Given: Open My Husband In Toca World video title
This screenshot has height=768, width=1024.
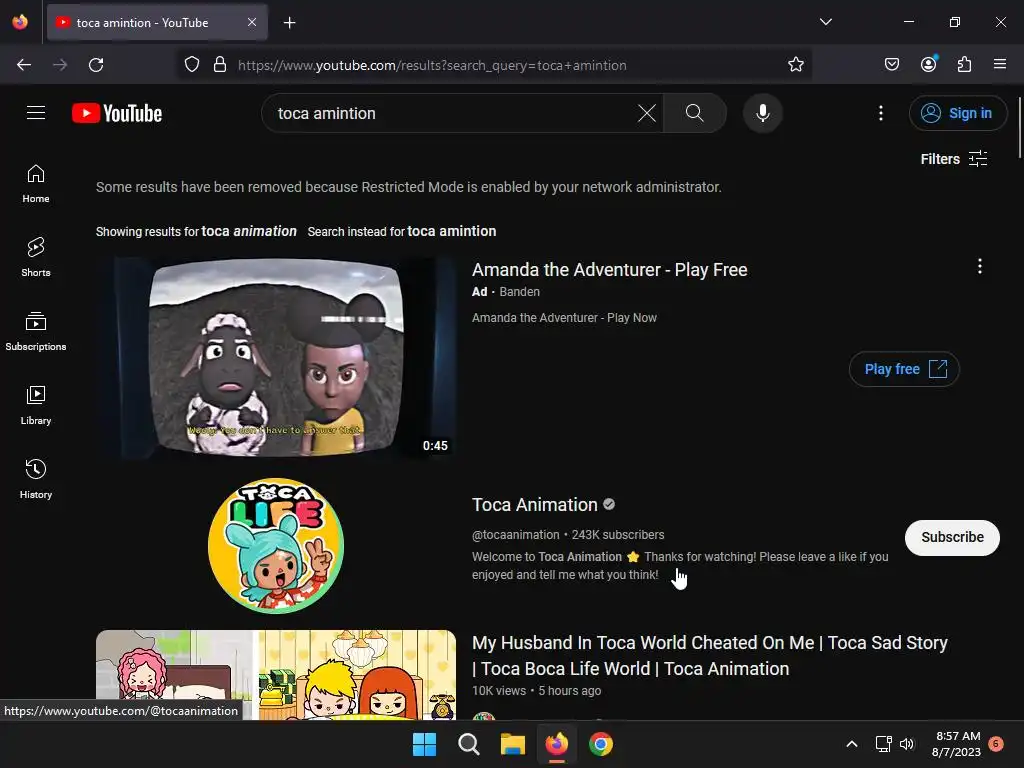Looking at the screenshot, I should tap(709, 656).
